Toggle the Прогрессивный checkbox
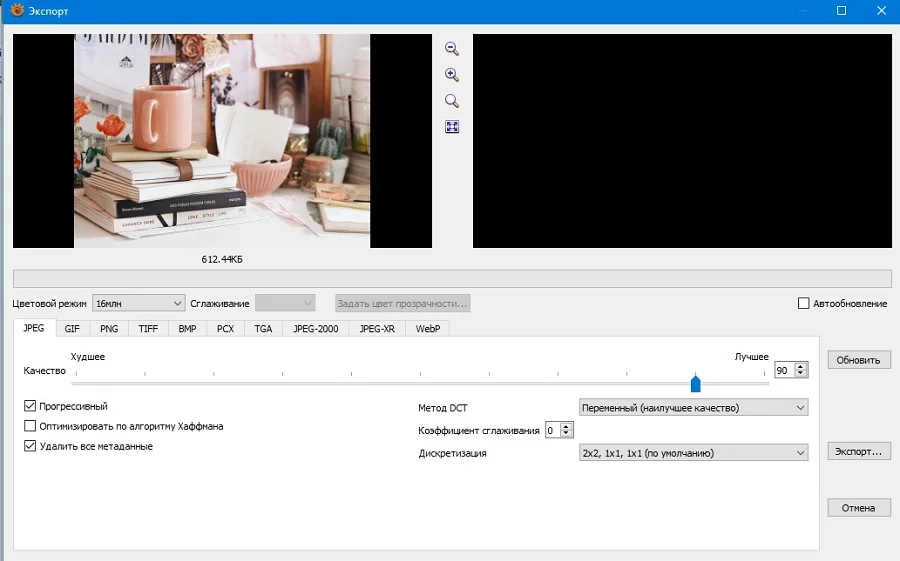Viewport: 900px width, 561px height. coord(30,406)
